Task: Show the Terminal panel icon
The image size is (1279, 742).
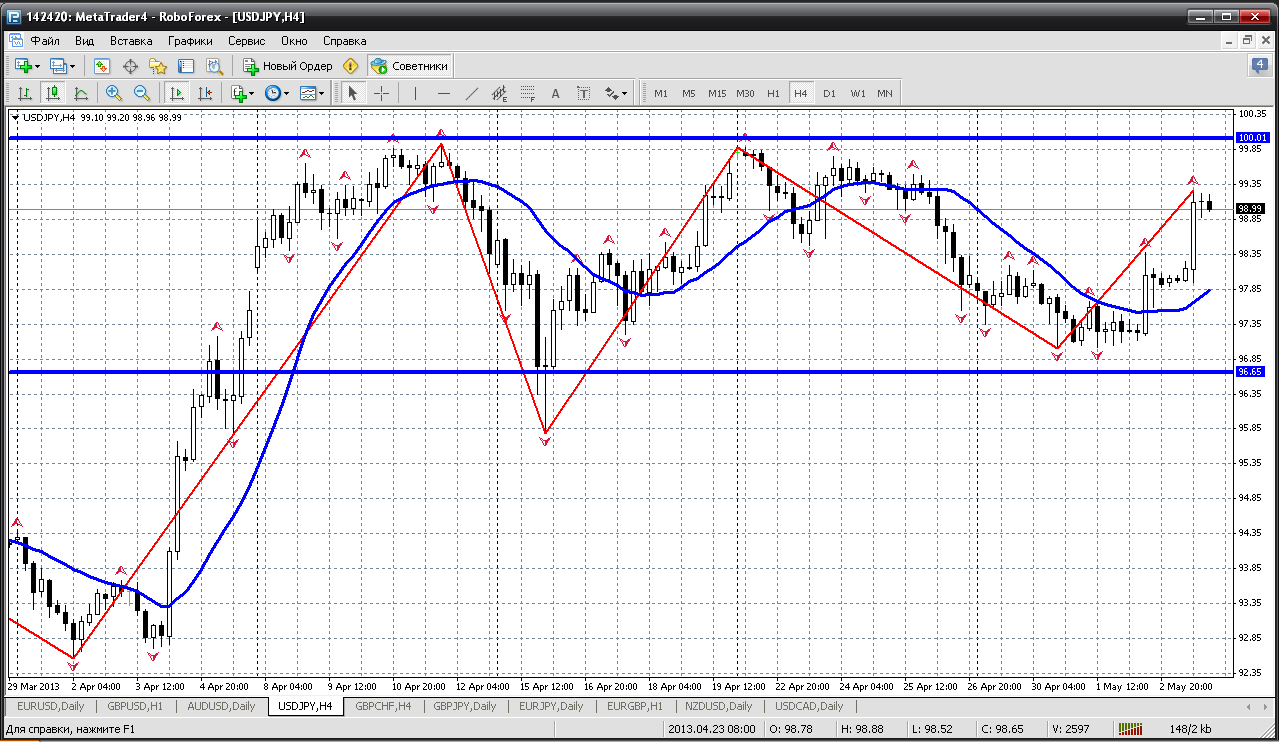Action: coord(186,66)
